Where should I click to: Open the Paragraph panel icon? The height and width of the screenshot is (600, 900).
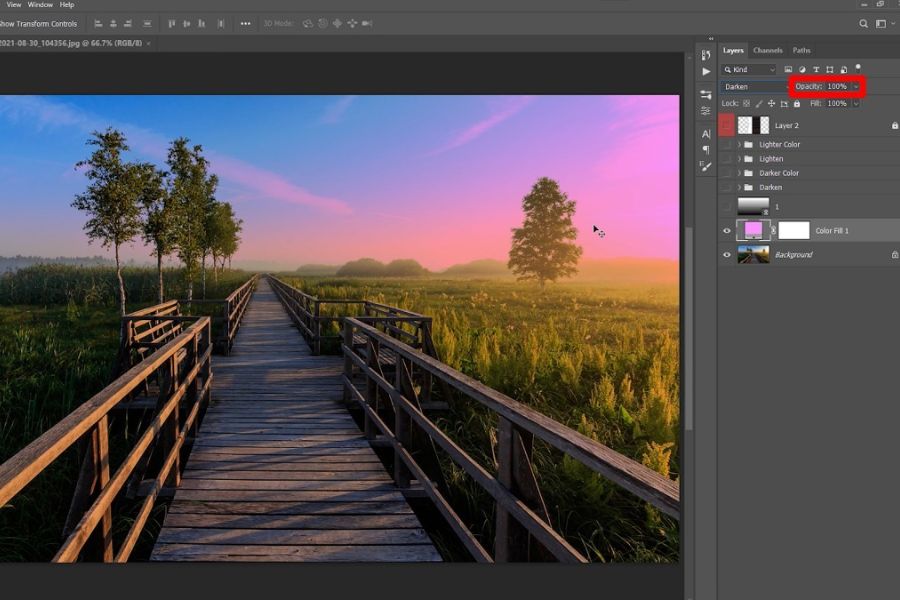coord(706,150)
